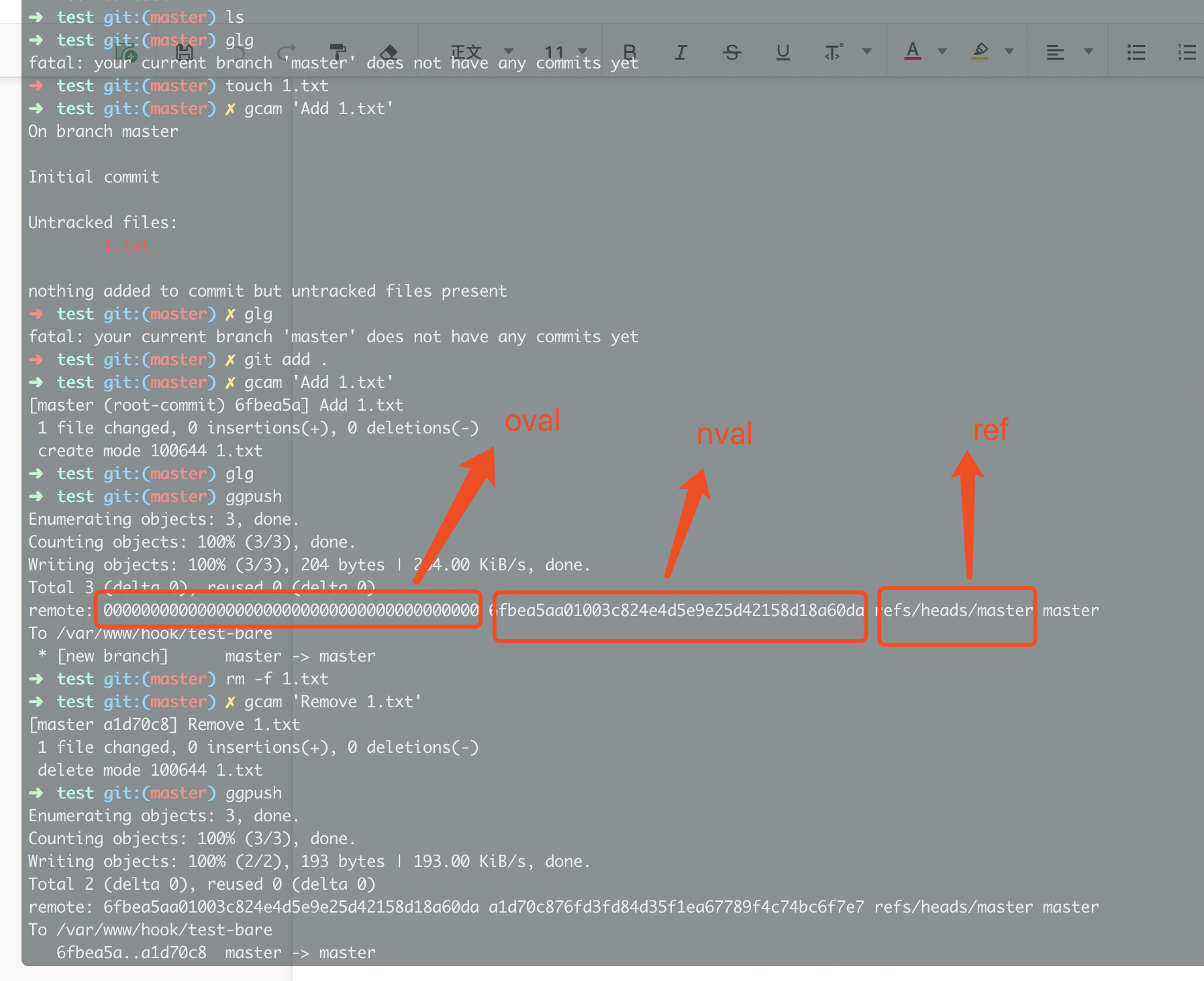Click the redo arrow icon
The width and height of the screenshot is (1204, 981).
[287, 52]
